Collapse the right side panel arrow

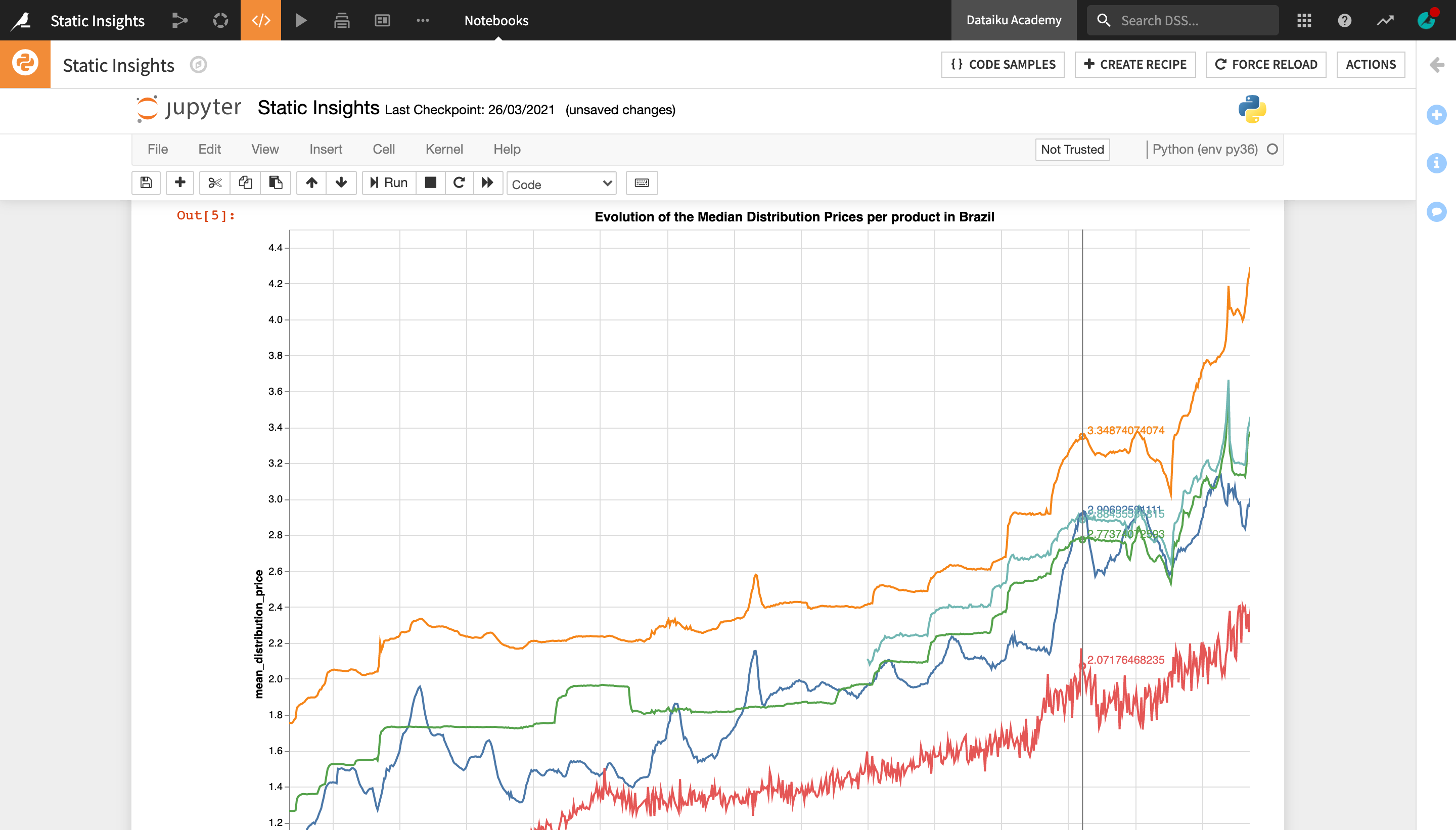(x=1436, y=64)
